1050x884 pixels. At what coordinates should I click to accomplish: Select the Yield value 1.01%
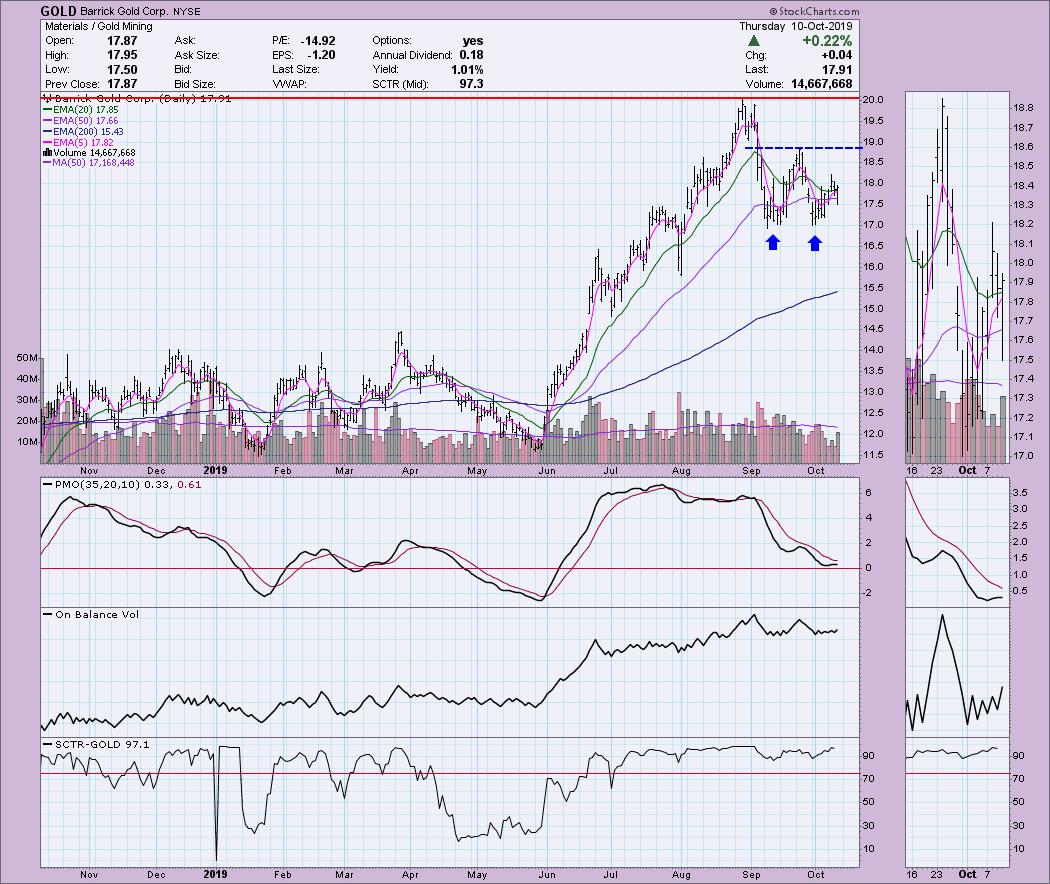point(467,70)
